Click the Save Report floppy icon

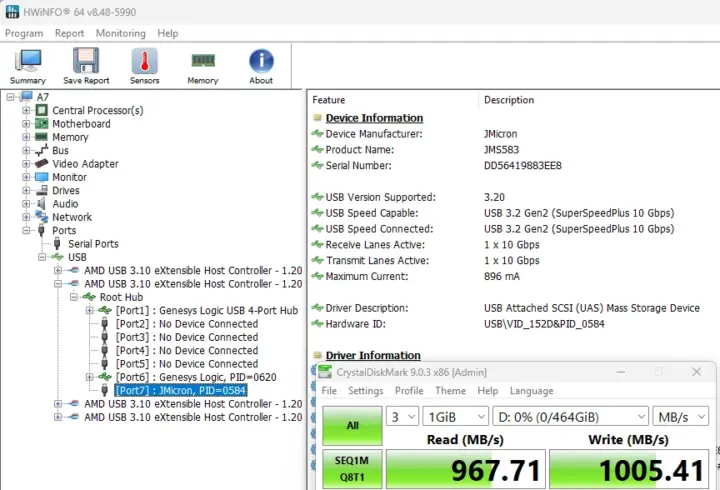click(x=86, y=60)
